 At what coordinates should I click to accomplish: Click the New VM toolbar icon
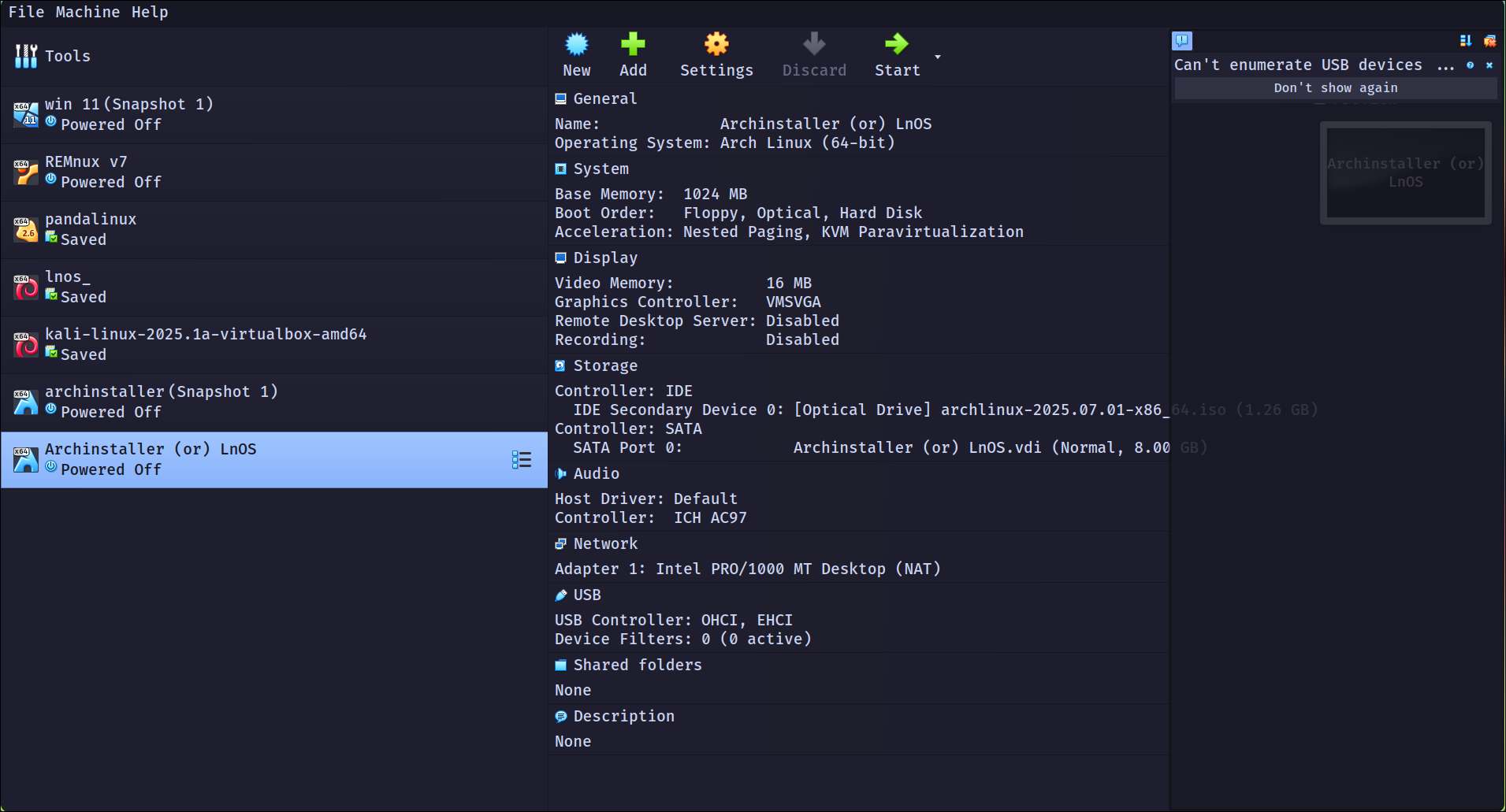click(x=577, y=44)
